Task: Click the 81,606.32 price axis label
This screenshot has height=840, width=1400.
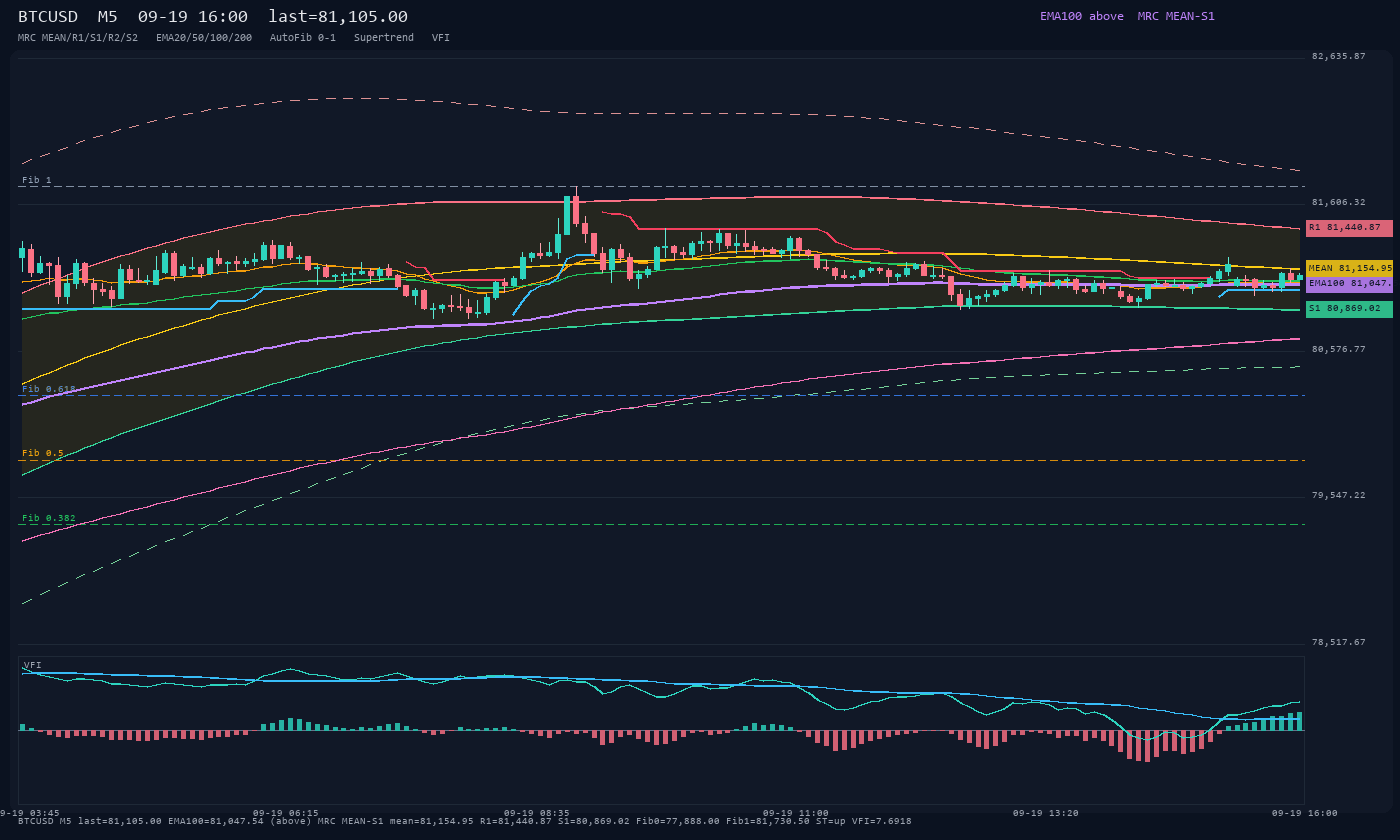Action: (x=1339, y=202)
